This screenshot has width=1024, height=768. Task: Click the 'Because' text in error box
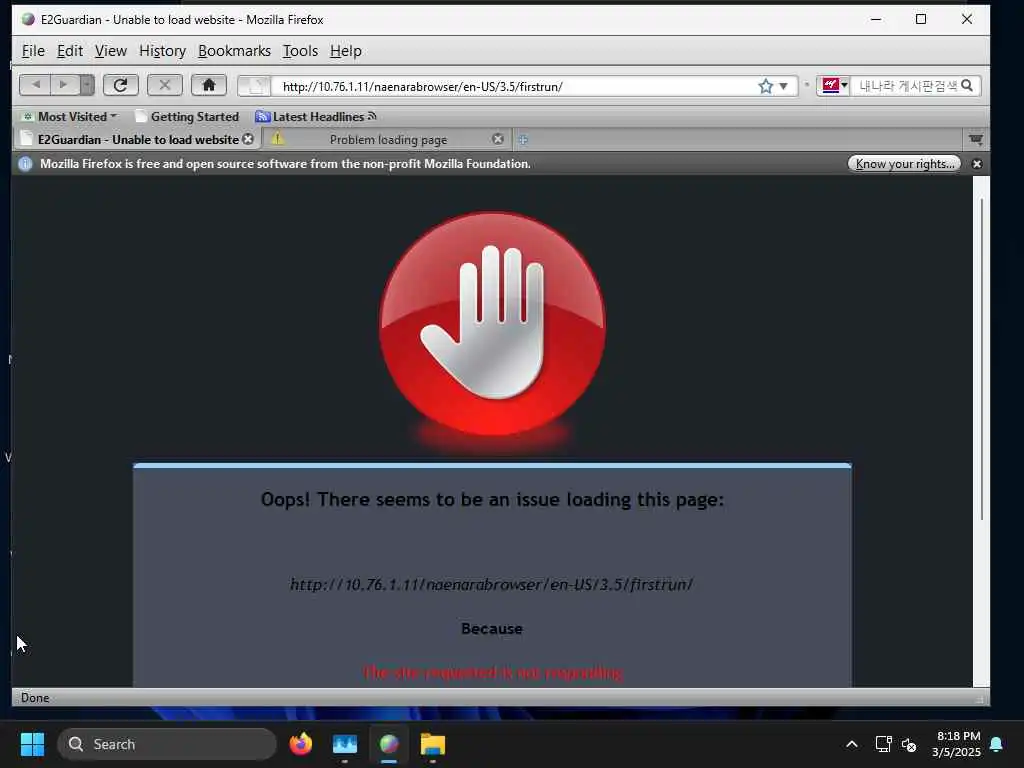[492, 628]
